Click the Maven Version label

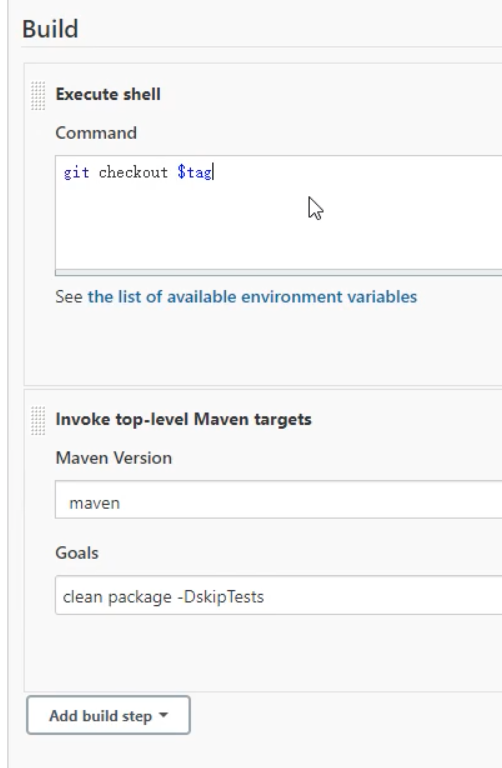point(114,458)
